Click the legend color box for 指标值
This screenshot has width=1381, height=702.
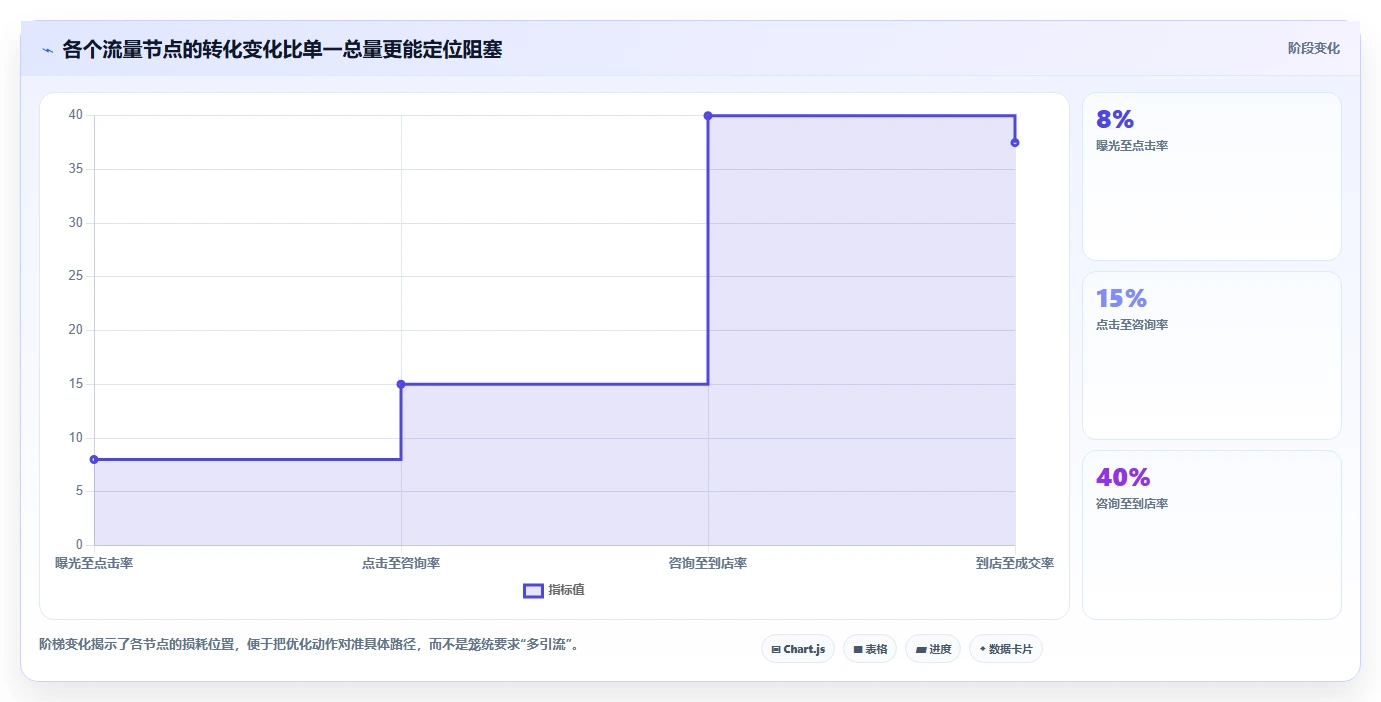(x=534, y=591)
